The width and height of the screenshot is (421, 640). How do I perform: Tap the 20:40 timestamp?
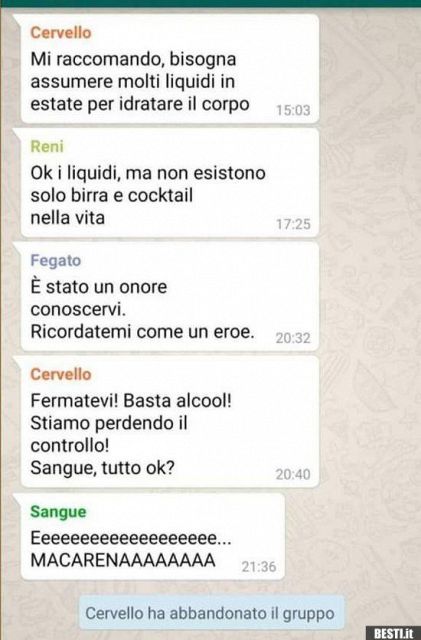tap(293, 474)
